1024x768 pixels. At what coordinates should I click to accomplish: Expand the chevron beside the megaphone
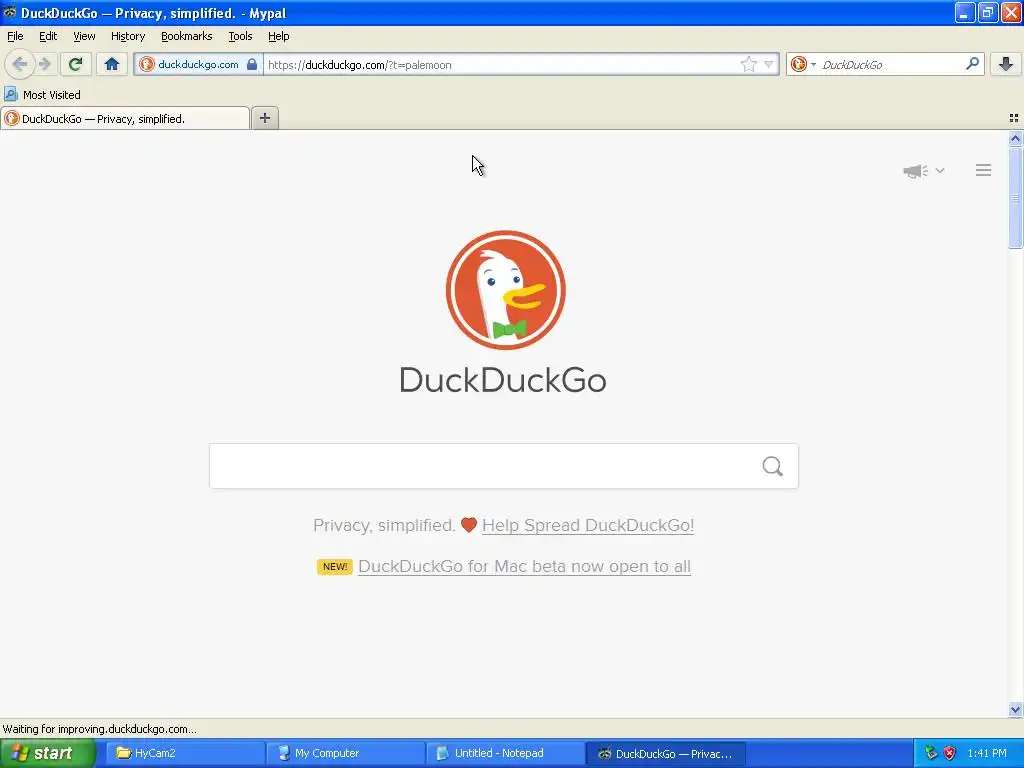(x=940, y=170)
